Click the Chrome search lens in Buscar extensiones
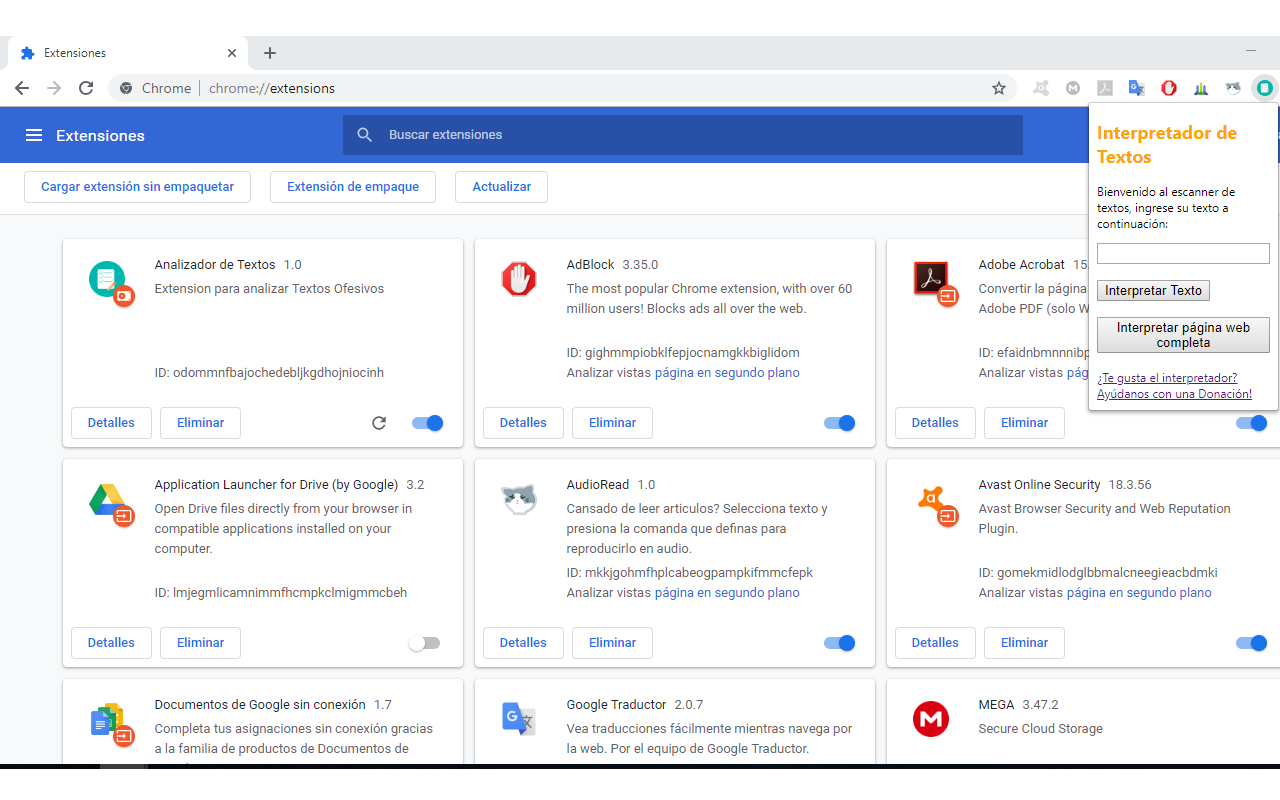1280x800 pixels. click(364, 134)
